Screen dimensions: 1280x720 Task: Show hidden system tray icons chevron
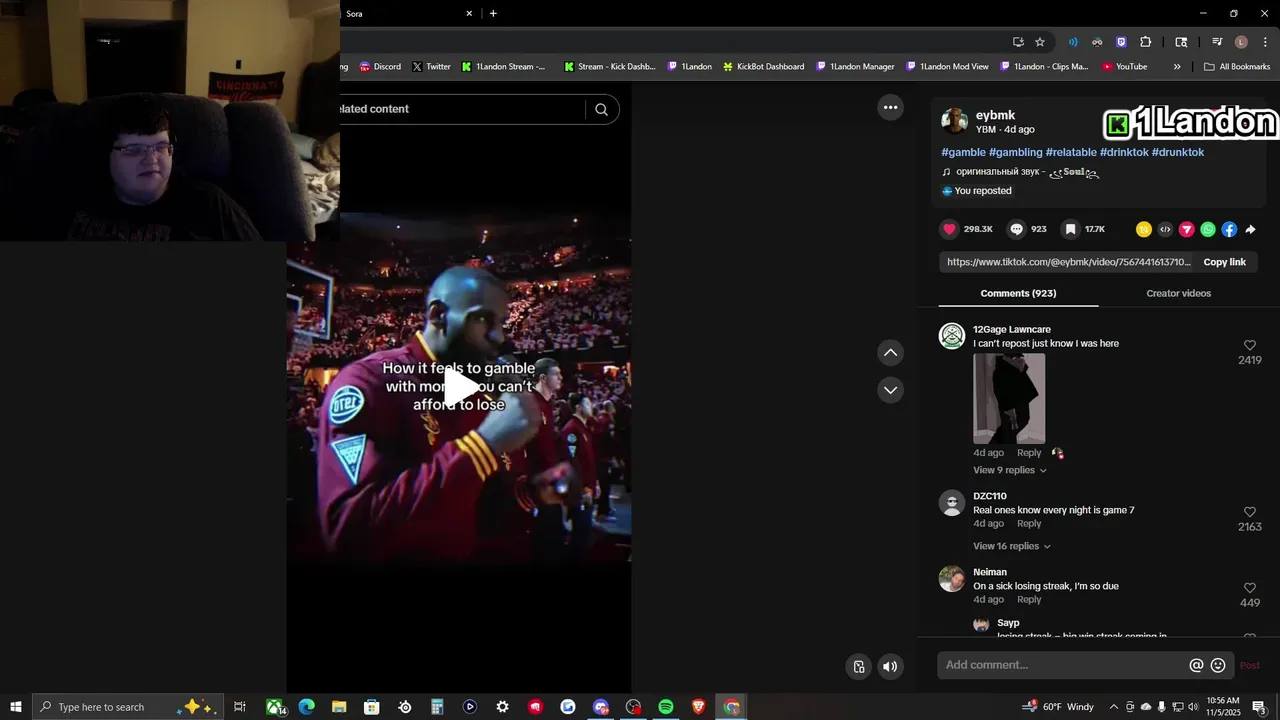tap(1114, 707)
